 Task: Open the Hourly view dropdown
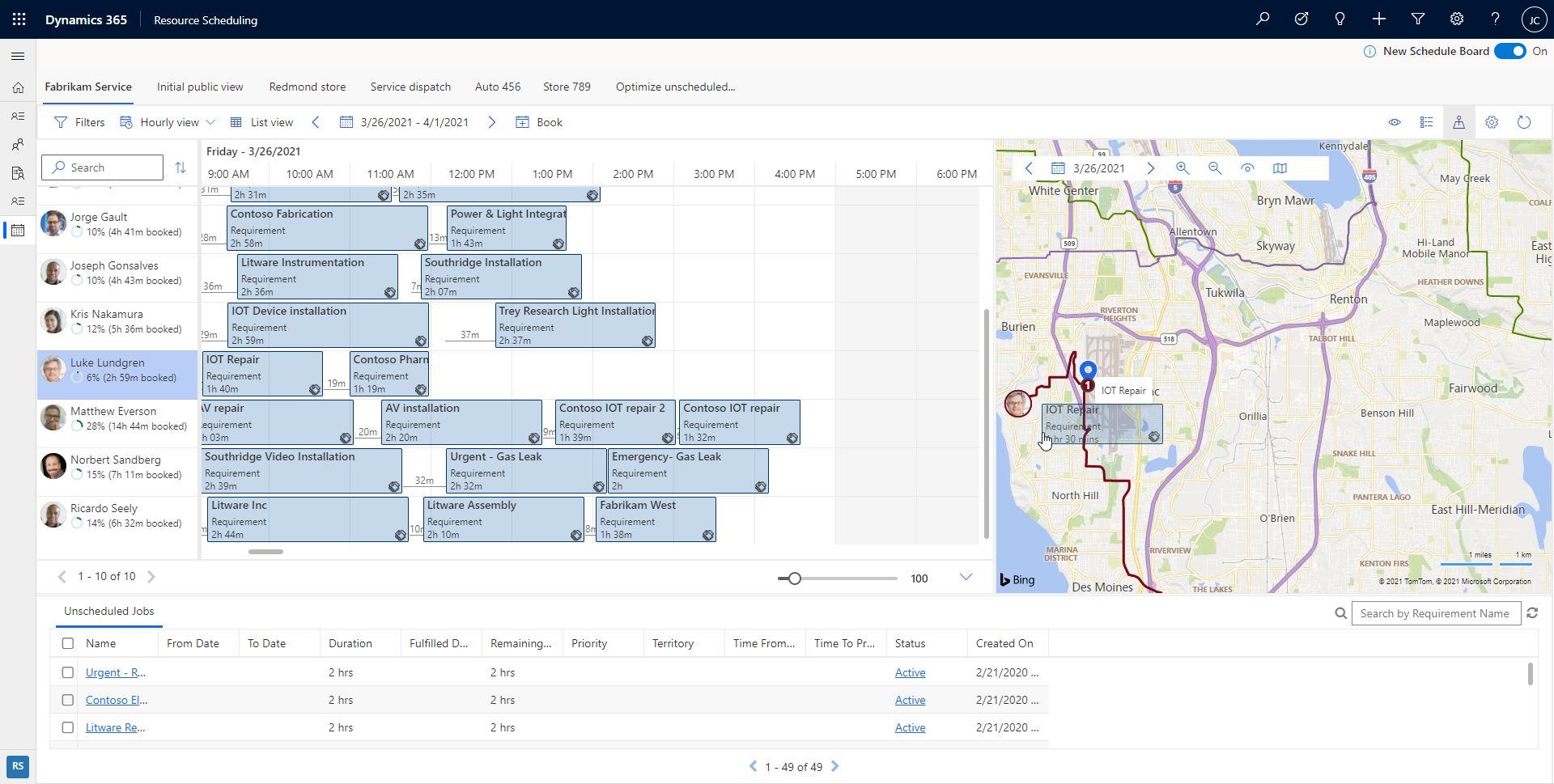pos(210,122)
